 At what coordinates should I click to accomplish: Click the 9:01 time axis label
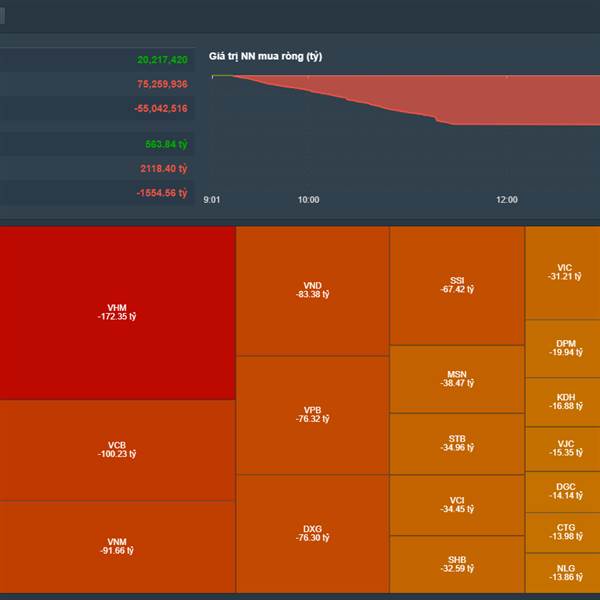click(212, 200)
